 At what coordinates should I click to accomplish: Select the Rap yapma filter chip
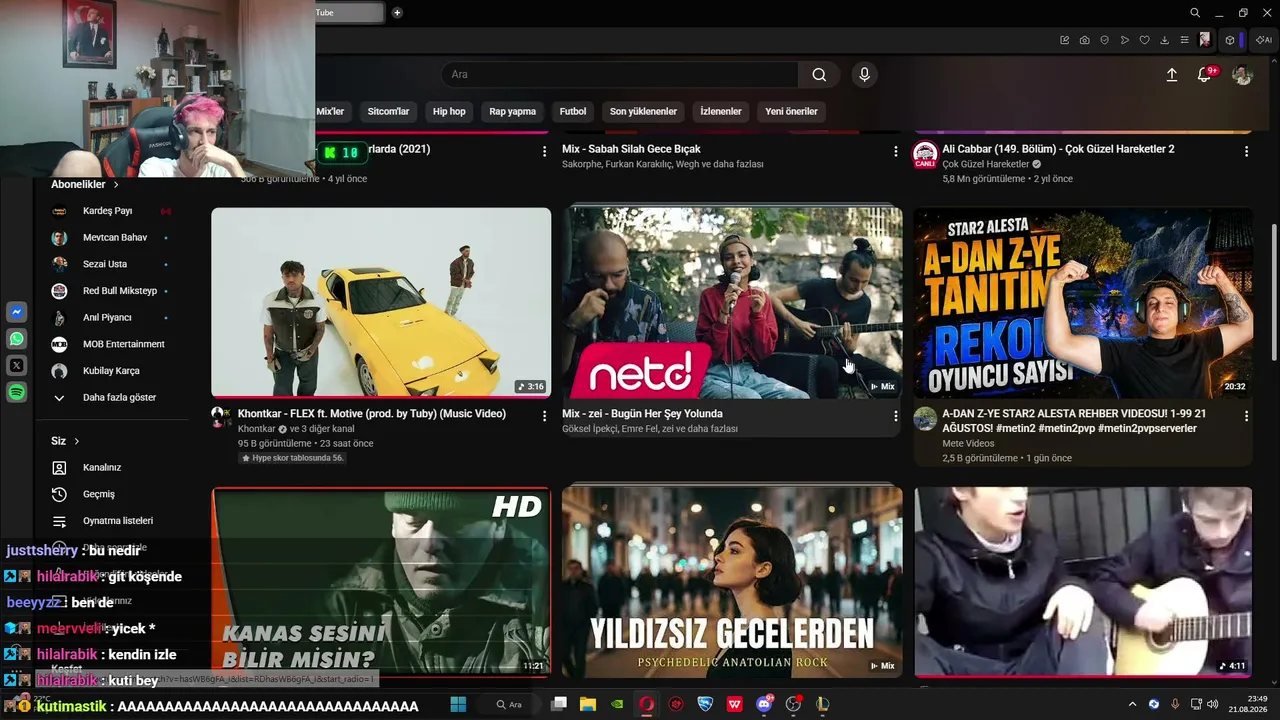point(513,112)
